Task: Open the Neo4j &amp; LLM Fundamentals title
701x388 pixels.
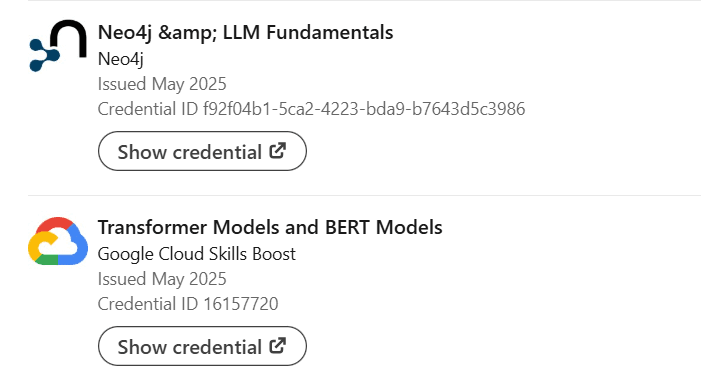Action: pyautogui.click(x=245, y=33)
